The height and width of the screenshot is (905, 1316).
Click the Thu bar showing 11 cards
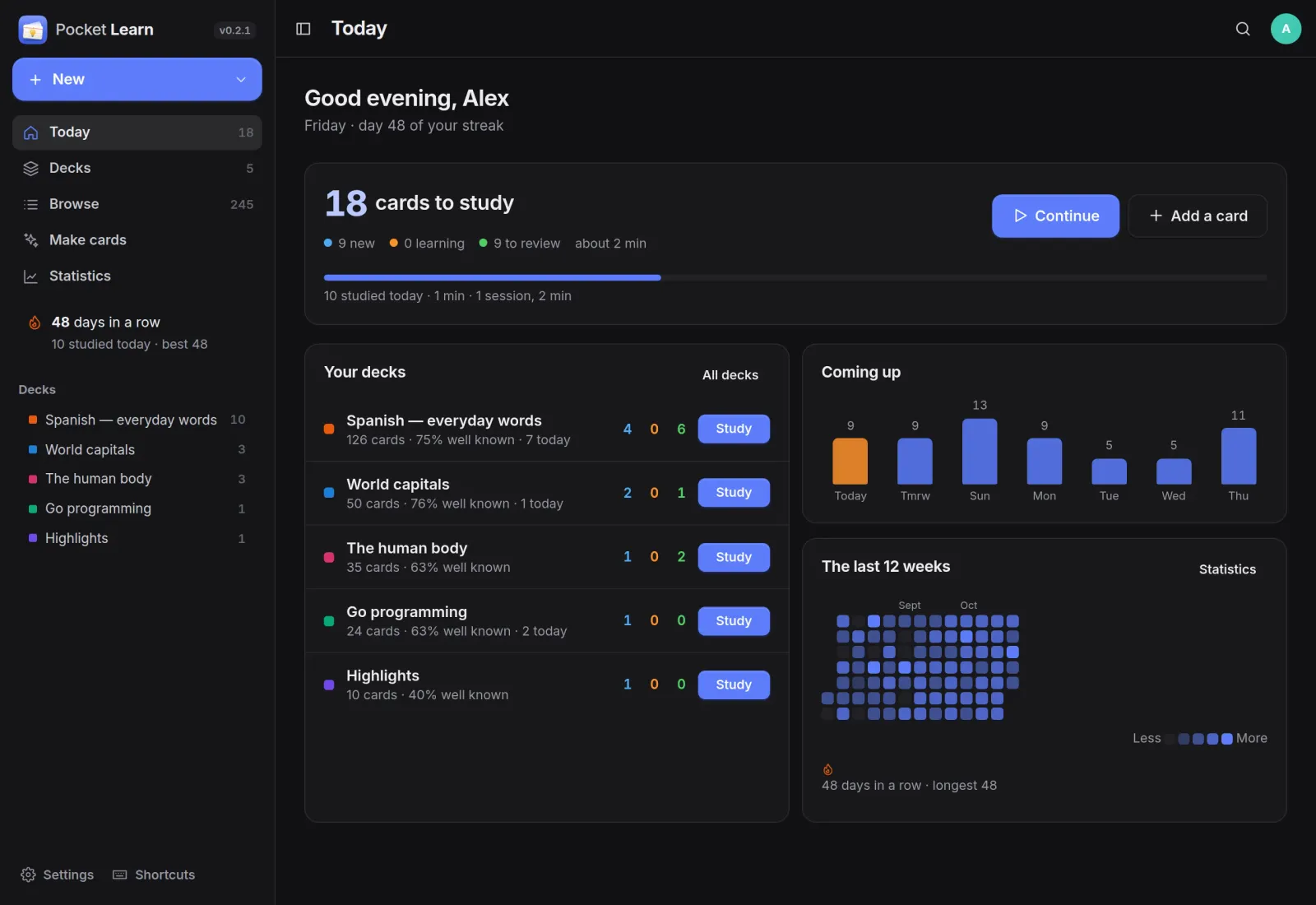coord(1239,456)
